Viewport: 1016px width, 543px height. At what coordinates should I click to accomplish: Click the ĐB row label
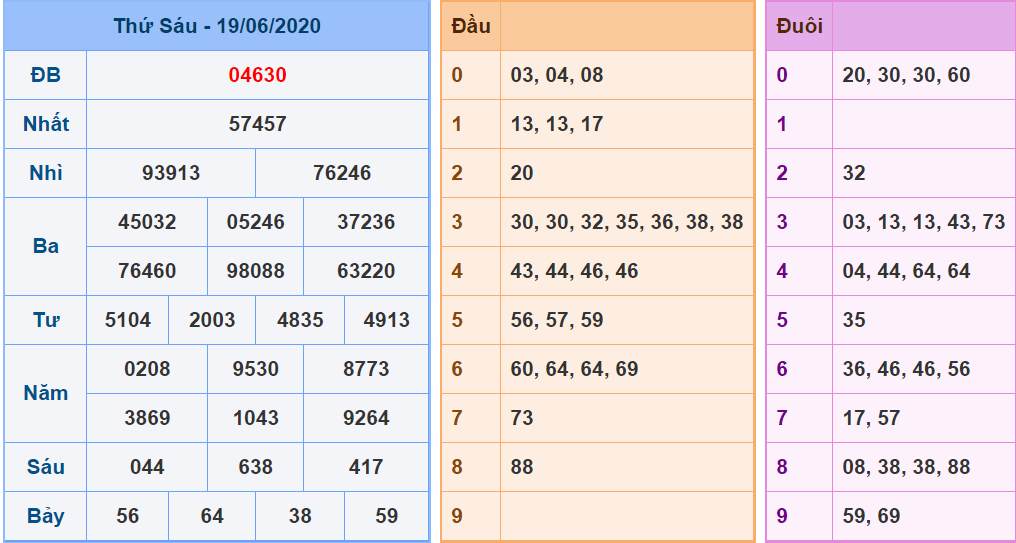[45, 75]
